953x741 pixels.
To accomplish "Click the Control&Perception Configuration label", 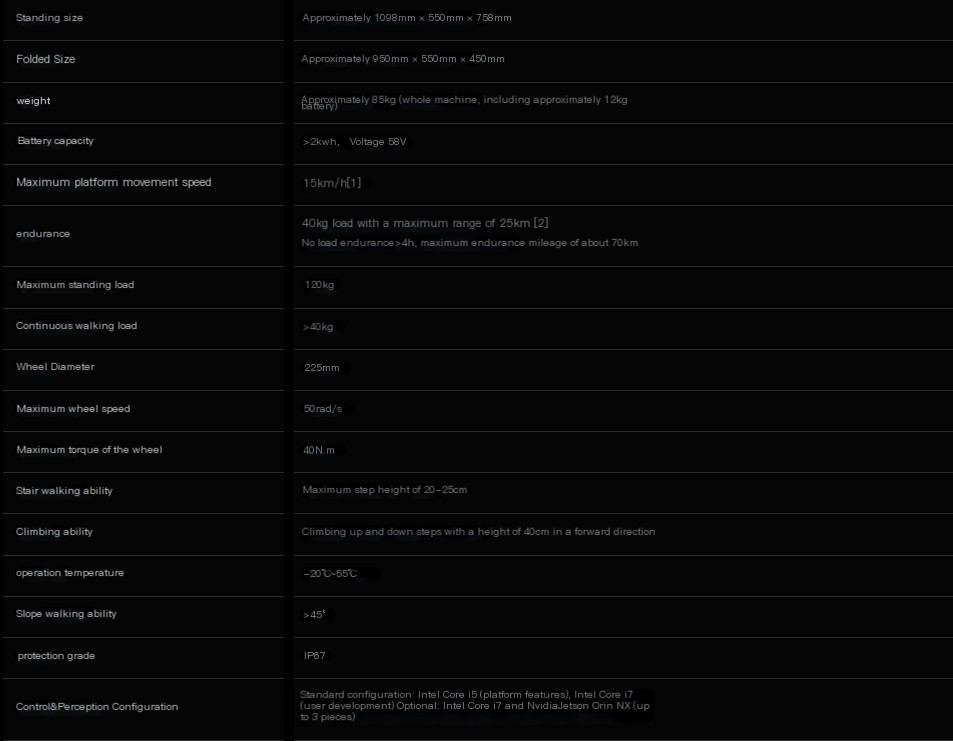I will [x=97, y=707].
